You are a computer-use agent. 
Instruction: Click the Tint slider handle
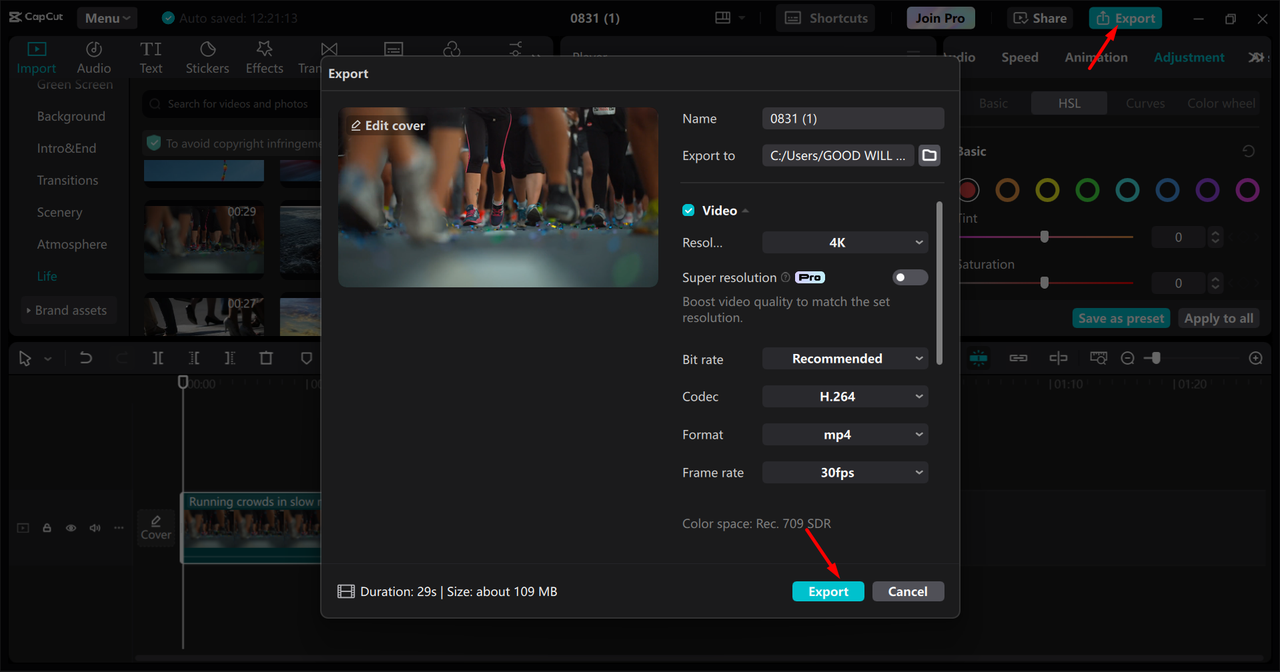coord(1044,237)
